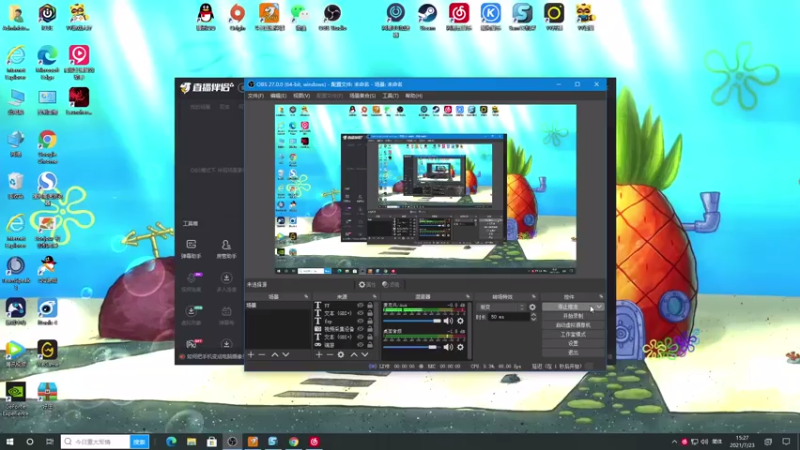
Task: Pop out the 混音器 dock panel
Action: (x=467, y=296)
